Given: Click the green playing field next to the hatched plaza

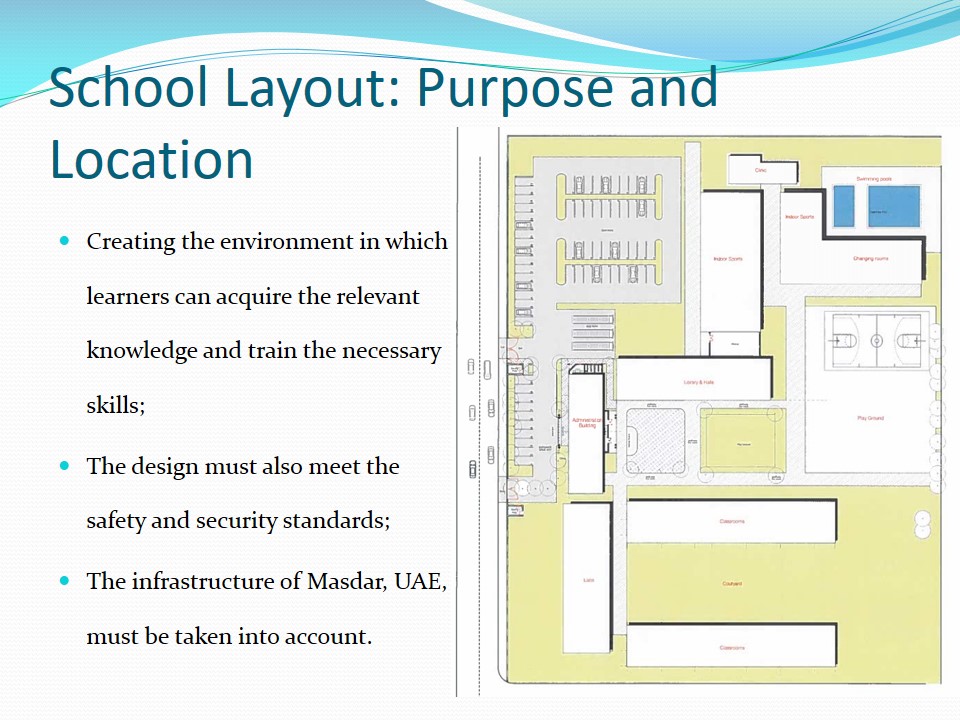Looking at the screenshot, I should [743, 440].
